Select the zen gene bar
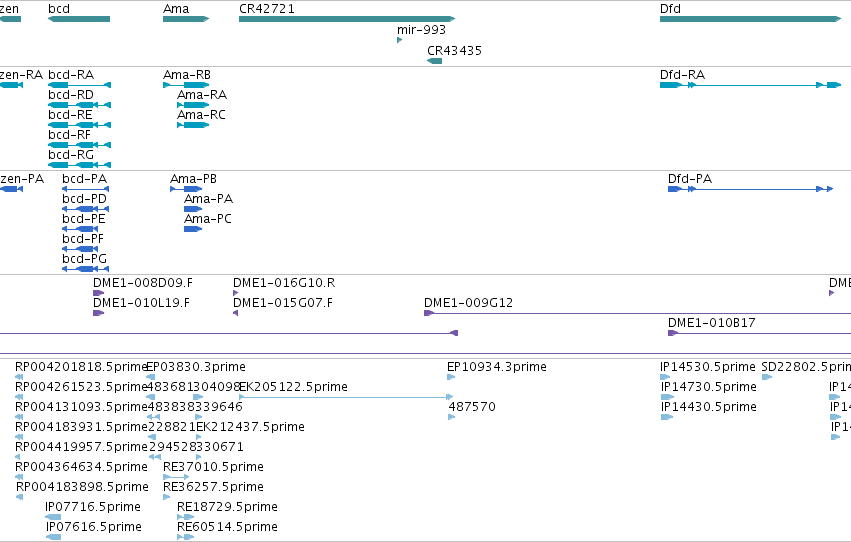Image resolution: width=851 pixels, height=542 pixels. tap(10, 19)
